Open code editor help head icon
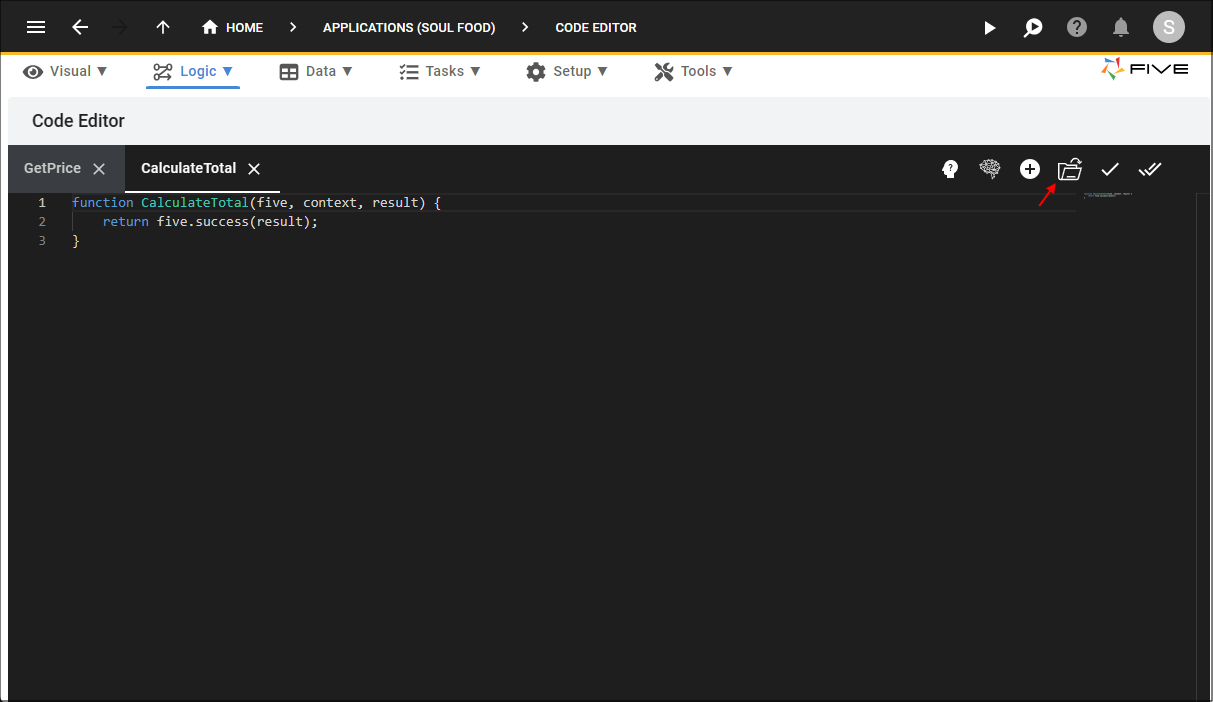This screenshot has width=1213, height=702. tap(950, 169)
